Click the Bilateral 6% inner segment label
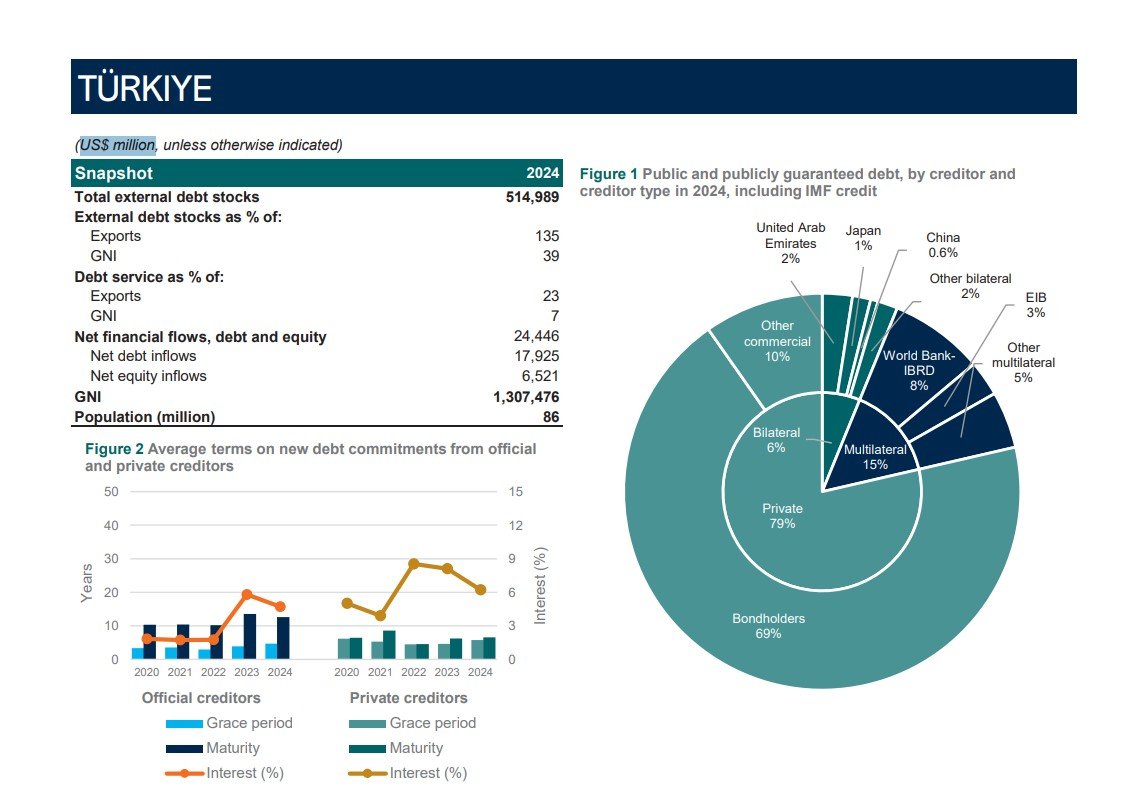 pos(776,440)
